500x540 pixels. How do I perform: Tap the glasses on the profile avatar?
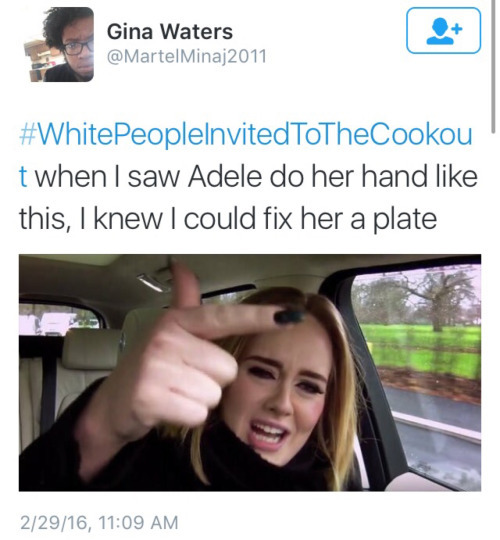(78, 47)
